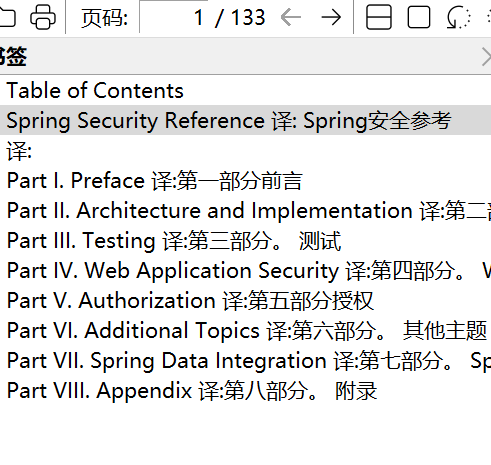491x465 pixels.
Task: Open Part VIII. Appendix bookmark
Action: 192,391
